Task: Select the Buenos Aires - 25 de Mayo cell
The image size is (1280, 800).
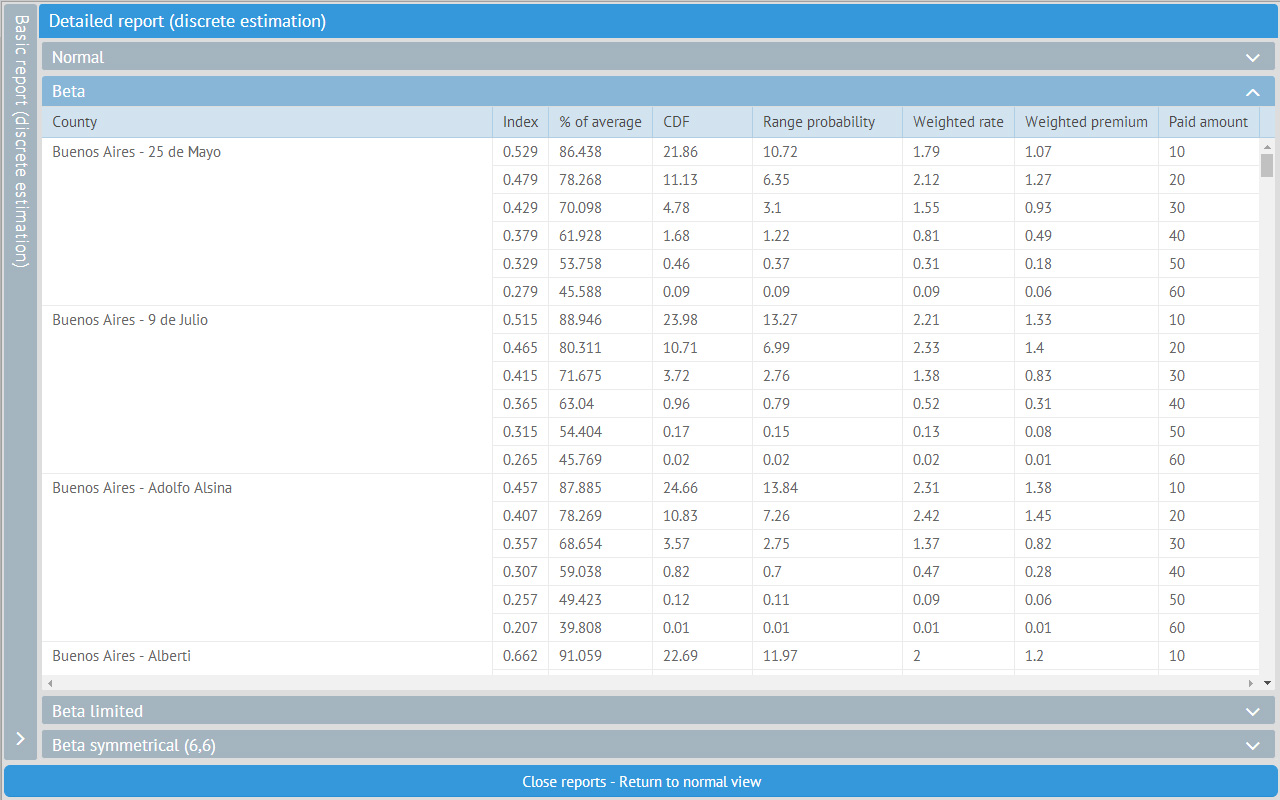Action: click(267, 222)
